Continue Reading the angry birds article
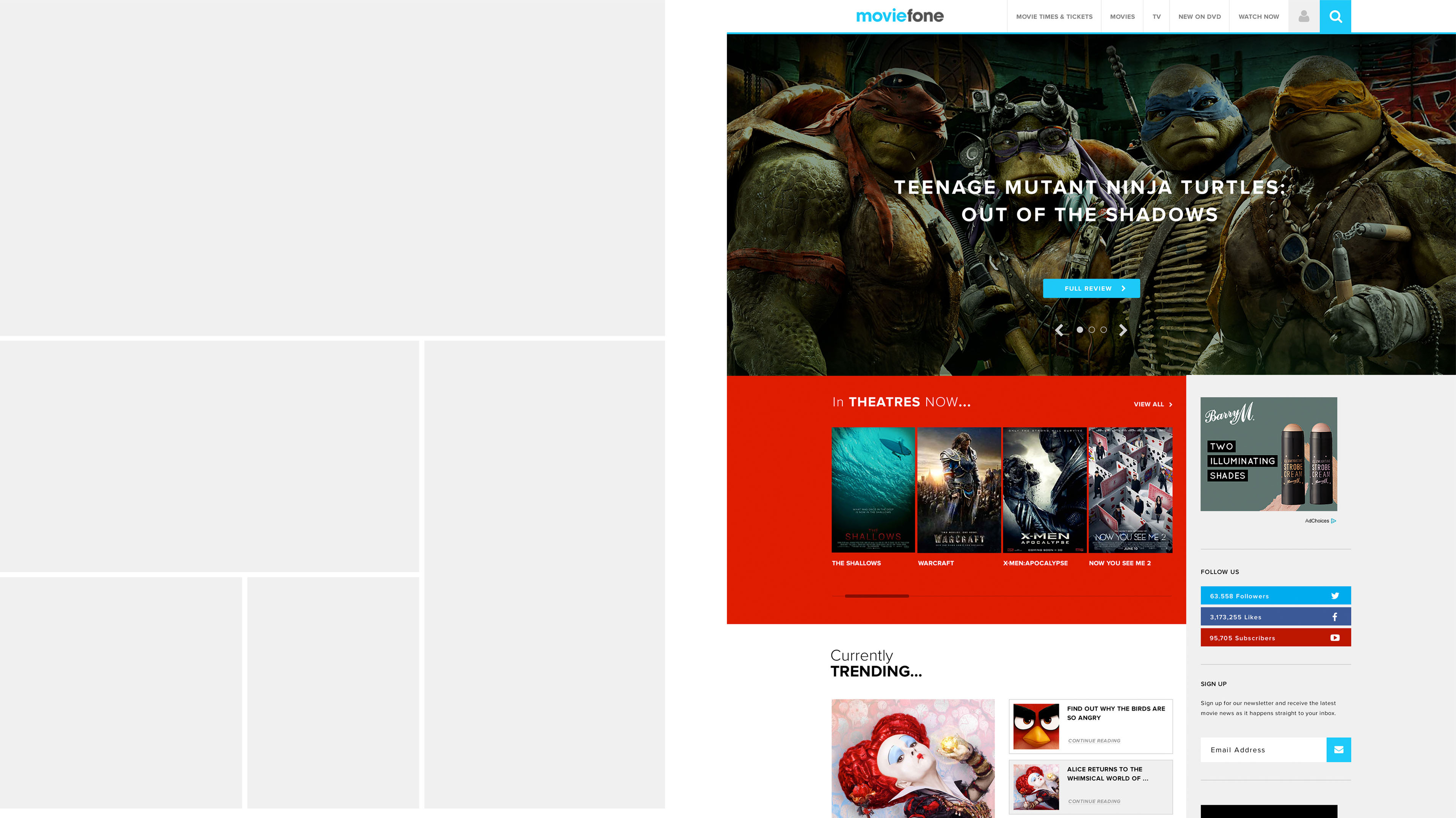The height and width of the screenshot is (818, 1456). (x=1094, y=741)
